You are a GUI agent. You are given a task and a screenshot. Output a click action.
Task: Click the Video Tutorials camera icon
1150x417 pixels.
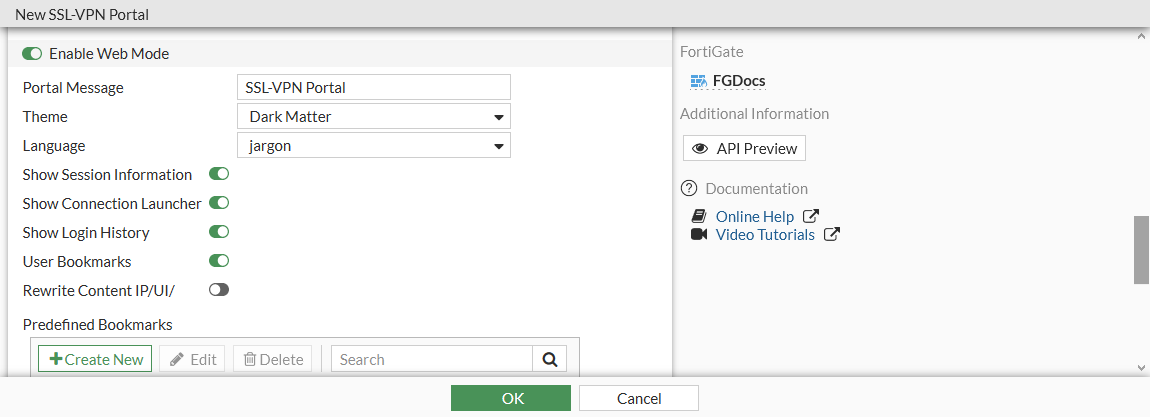699,235
